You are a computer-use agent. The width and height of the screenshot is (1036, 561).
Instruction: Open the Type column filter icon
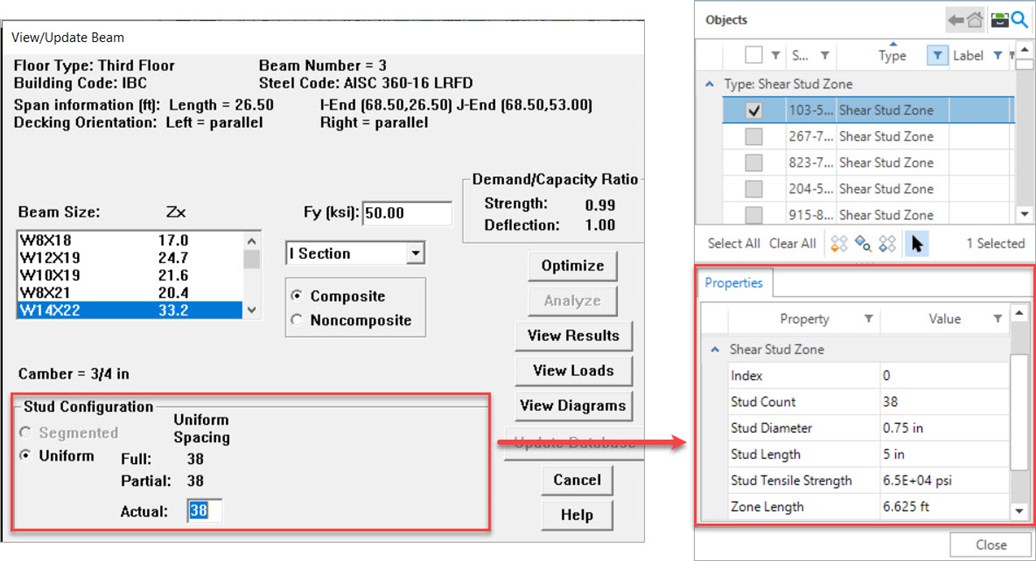pos(936,56)
